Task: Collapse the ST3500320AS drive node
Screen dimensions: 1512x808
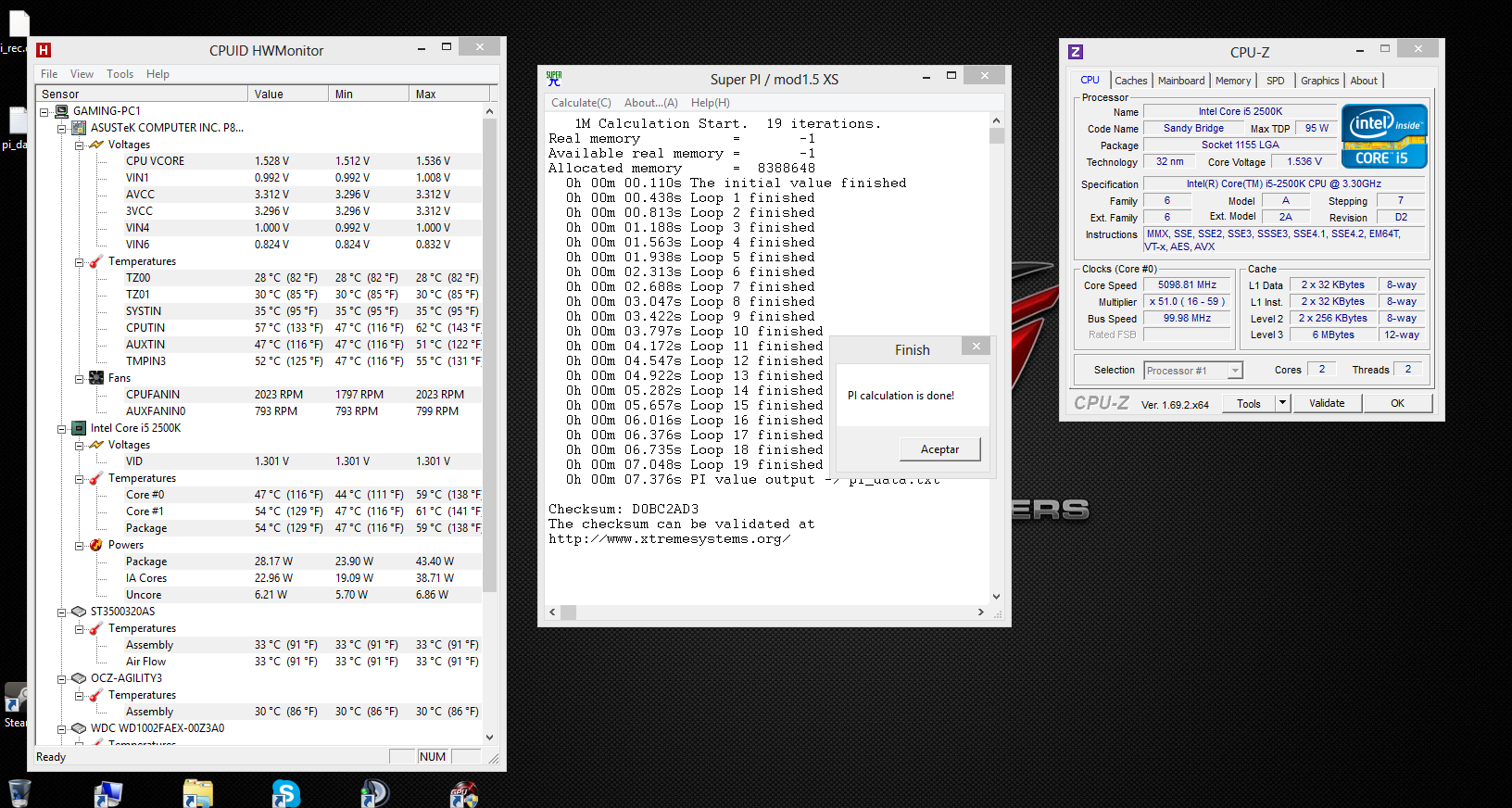Action: point(62,612)
